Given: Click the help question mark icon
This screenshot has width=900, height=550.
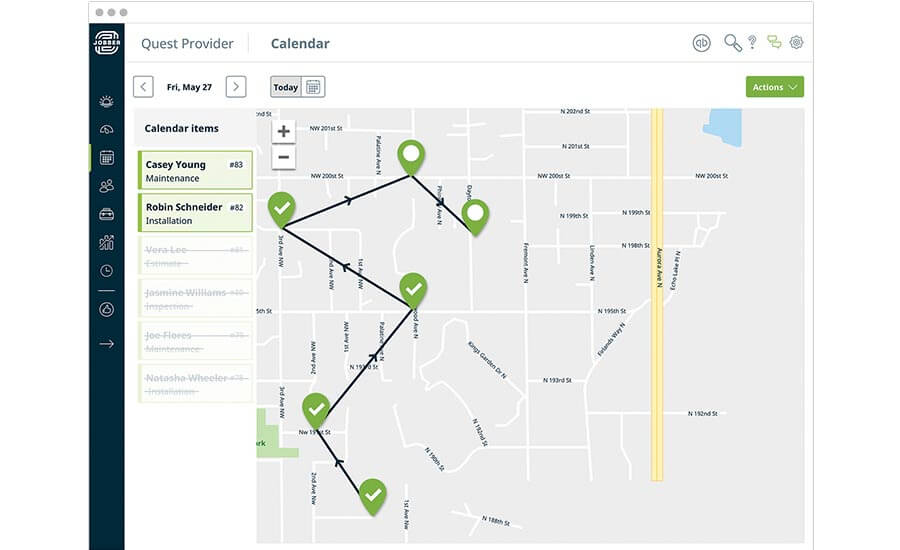Looking at the screenshot, I should (x=752, y=42).
